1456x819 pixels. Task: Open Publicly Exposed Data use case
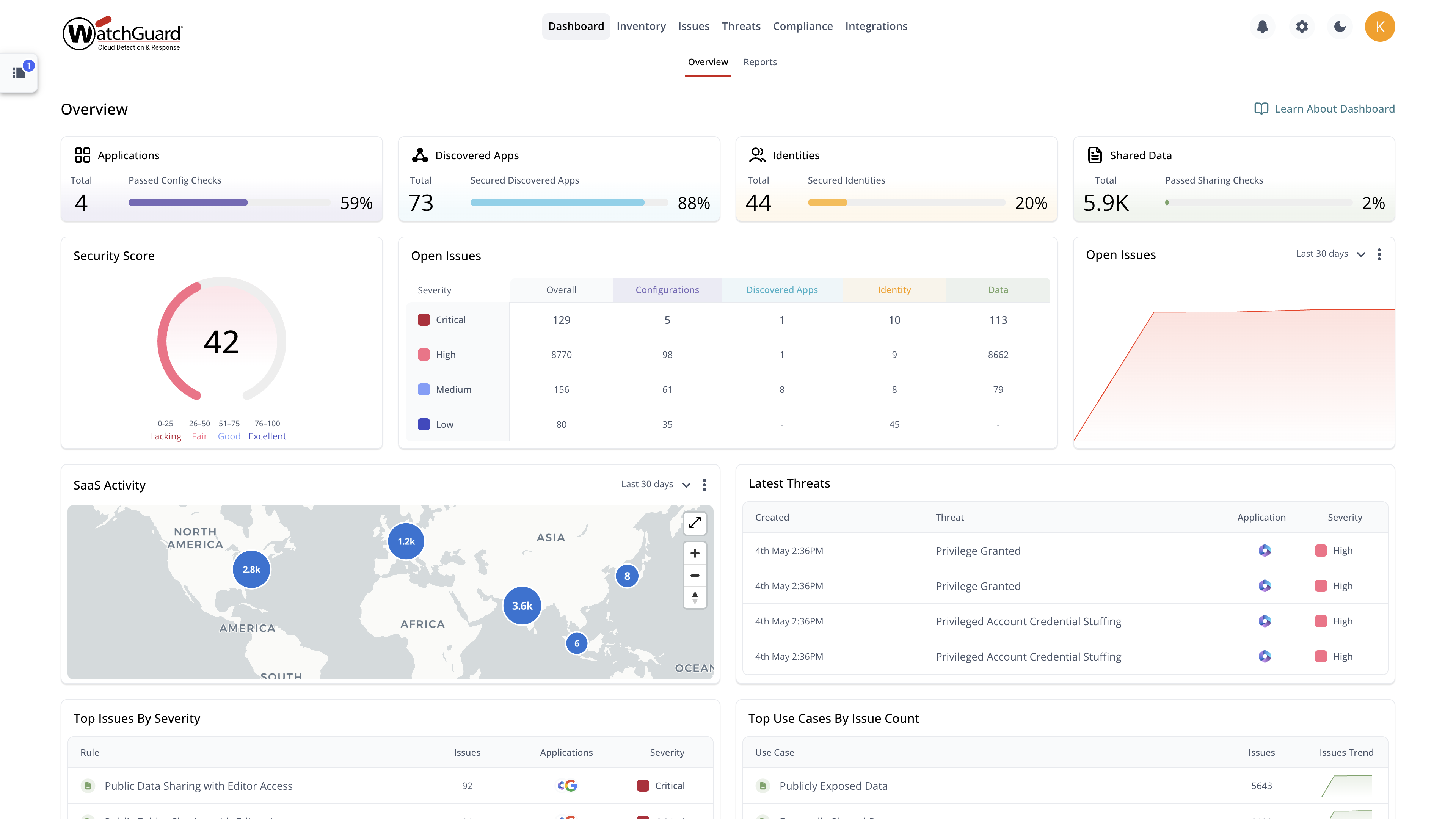click(1065, 786)
